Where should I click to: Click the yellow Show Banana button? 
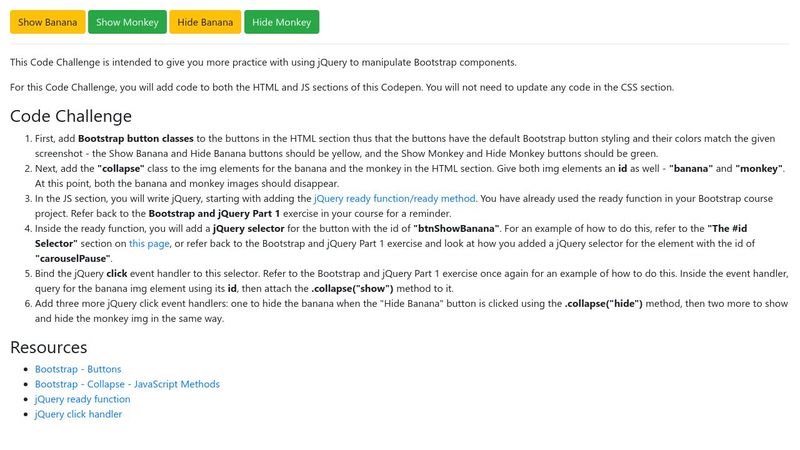tap(47, 22)
